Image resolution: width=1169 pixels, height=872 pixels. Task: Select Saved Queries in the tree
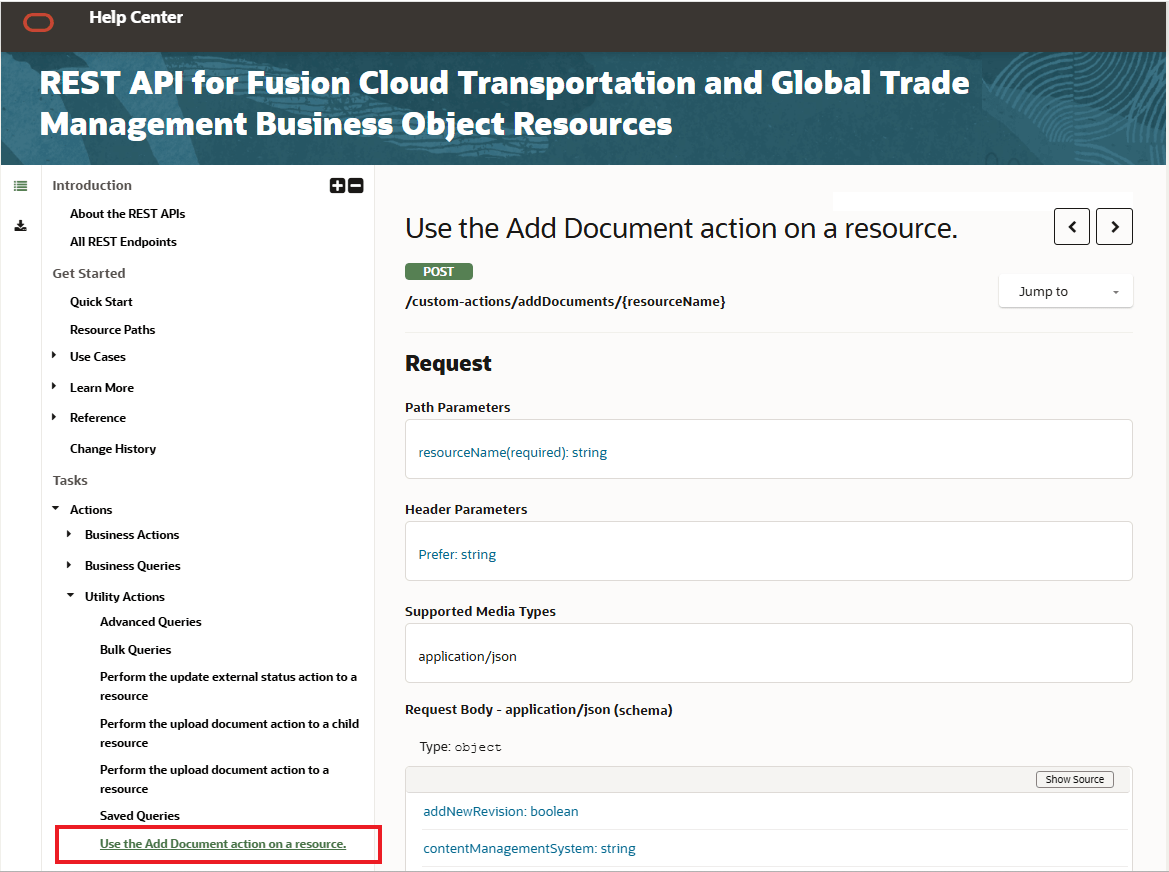[x=140, y=816]
